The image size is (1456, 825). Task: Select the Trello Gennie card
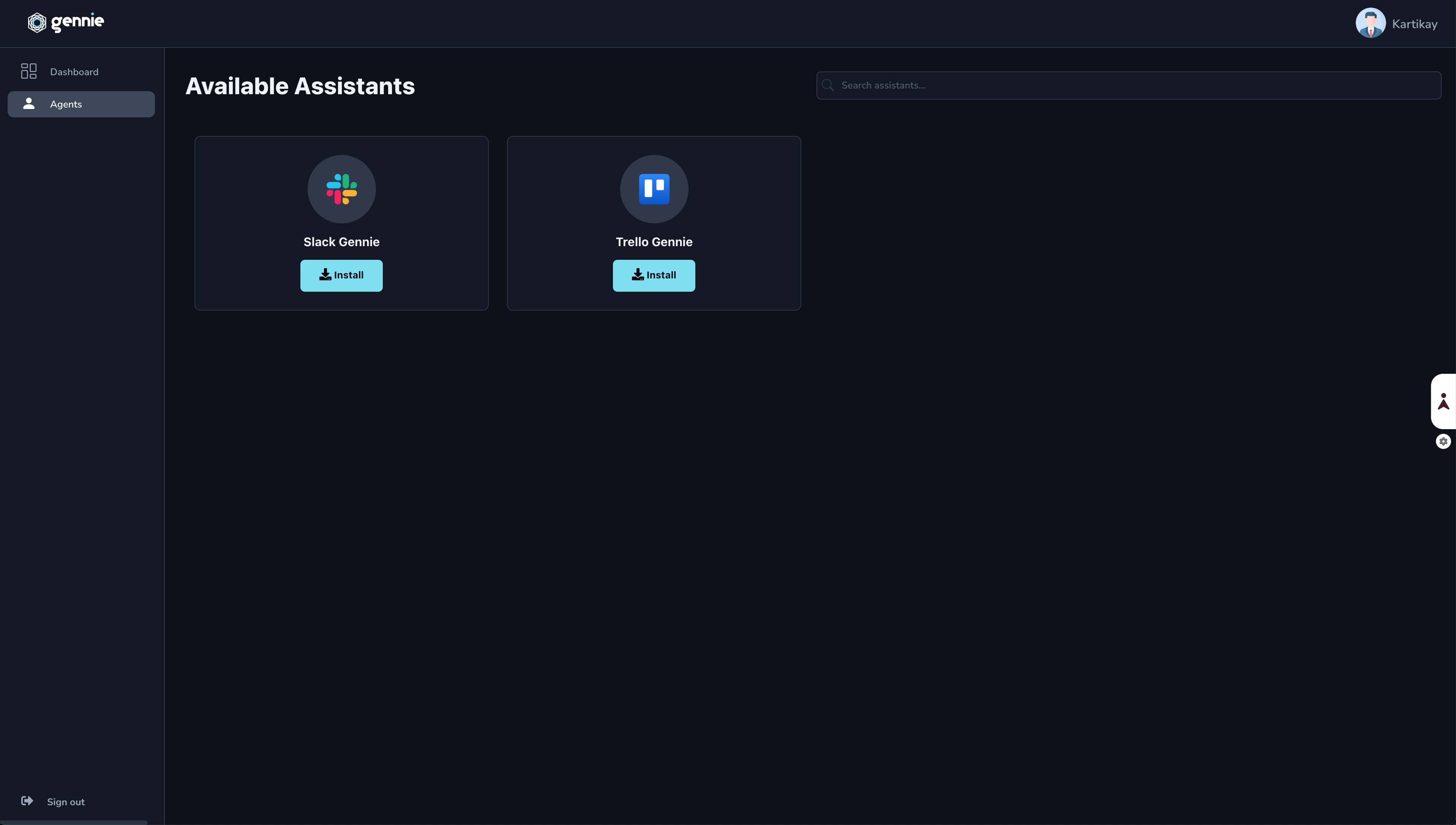pyautogui.click(x=654, y=223)
